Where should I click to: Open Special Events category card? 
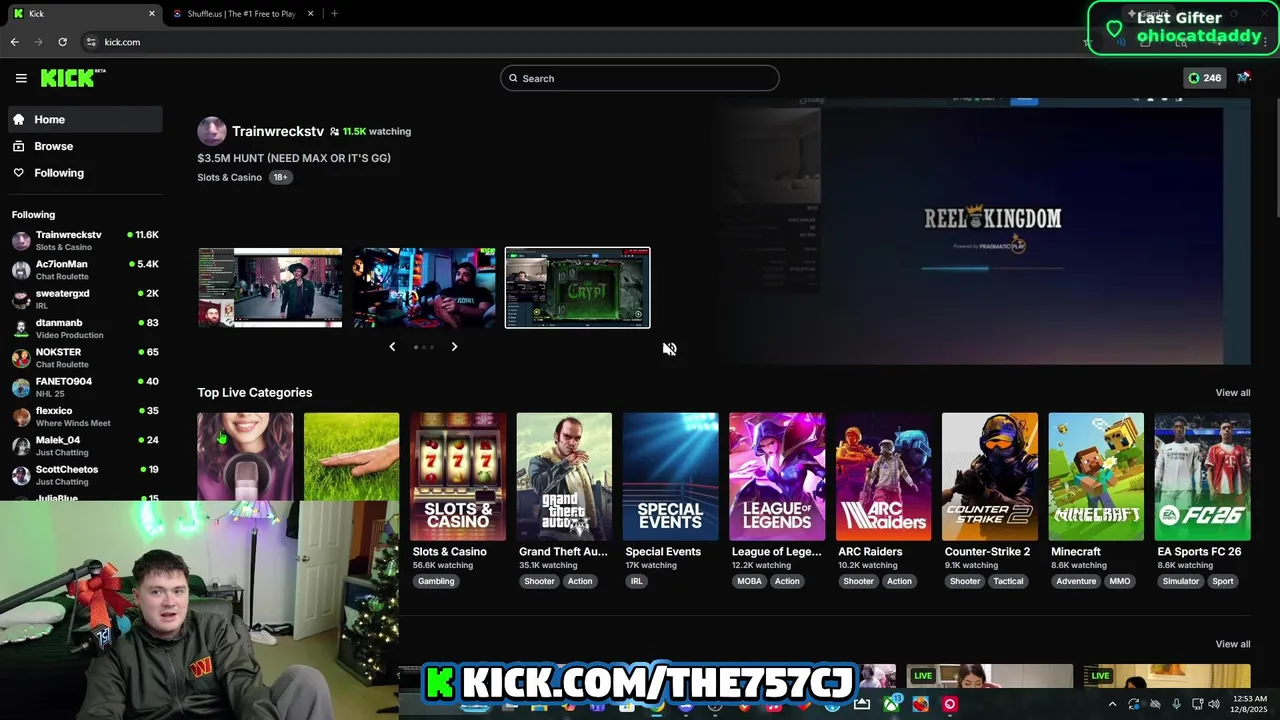coord(670,476)
